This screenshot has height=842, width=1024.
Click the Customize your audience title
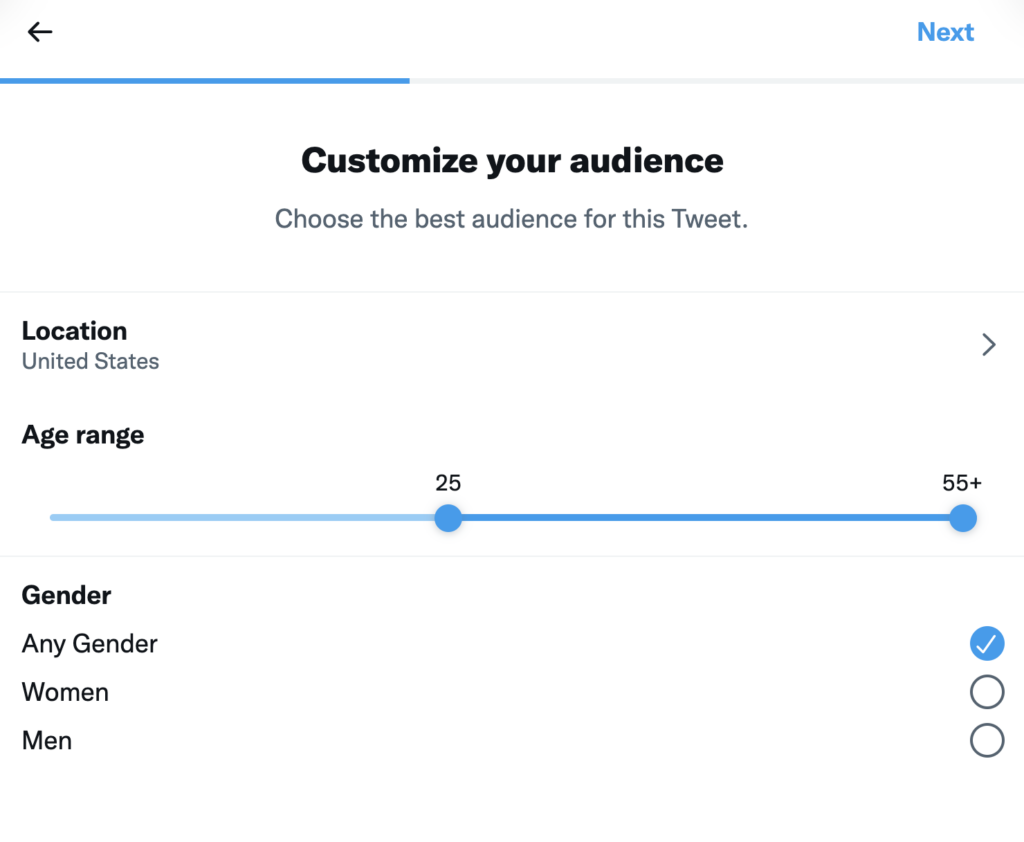[511, 160]
